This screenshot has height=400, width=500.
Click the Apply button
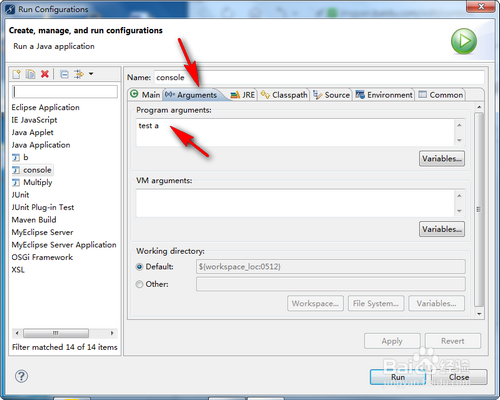click(x=392, y=341)
